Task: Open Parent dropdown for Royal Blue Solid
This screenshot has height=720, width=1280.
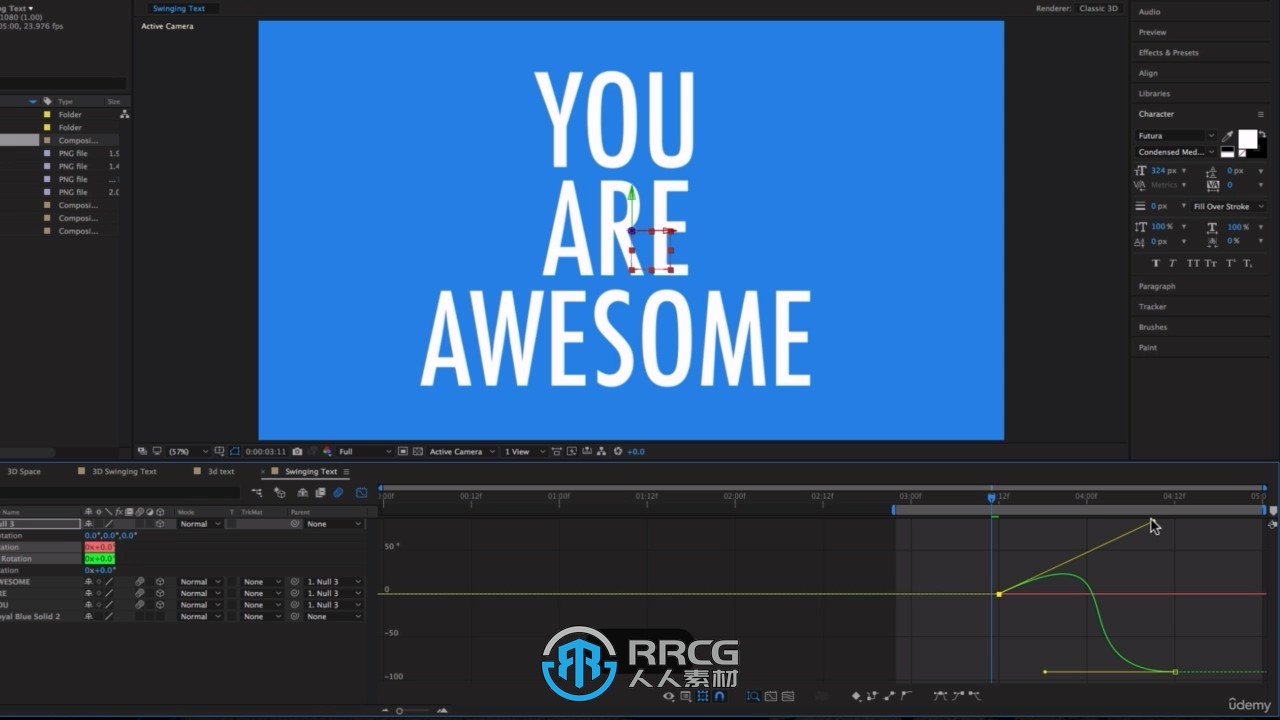Action: (x=334, y=617)
